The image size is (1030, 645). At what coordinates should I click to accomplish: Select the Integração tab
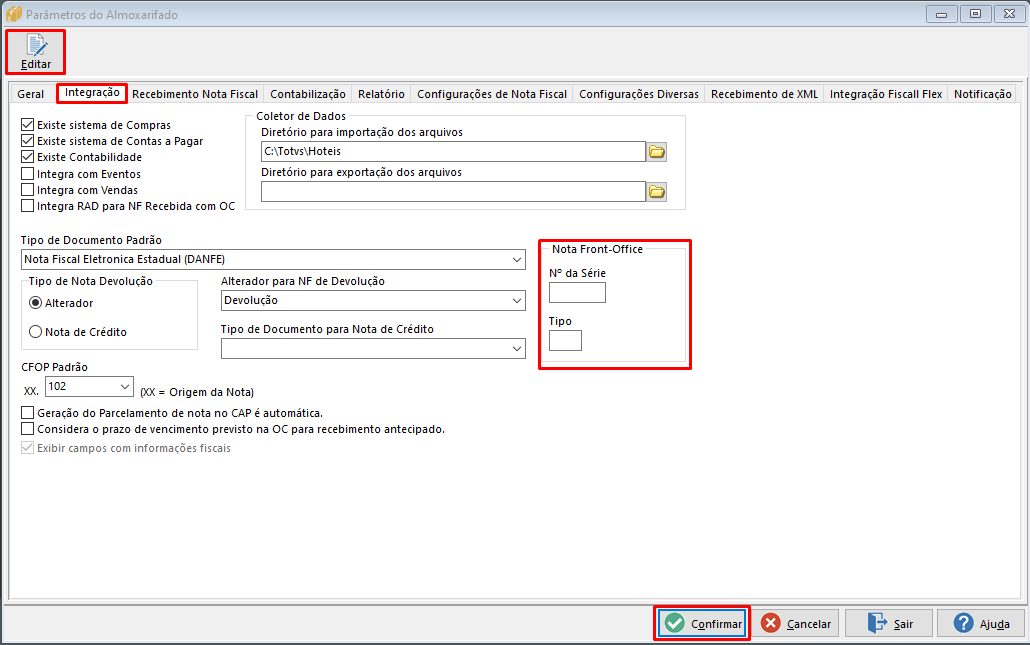[92, 93]
